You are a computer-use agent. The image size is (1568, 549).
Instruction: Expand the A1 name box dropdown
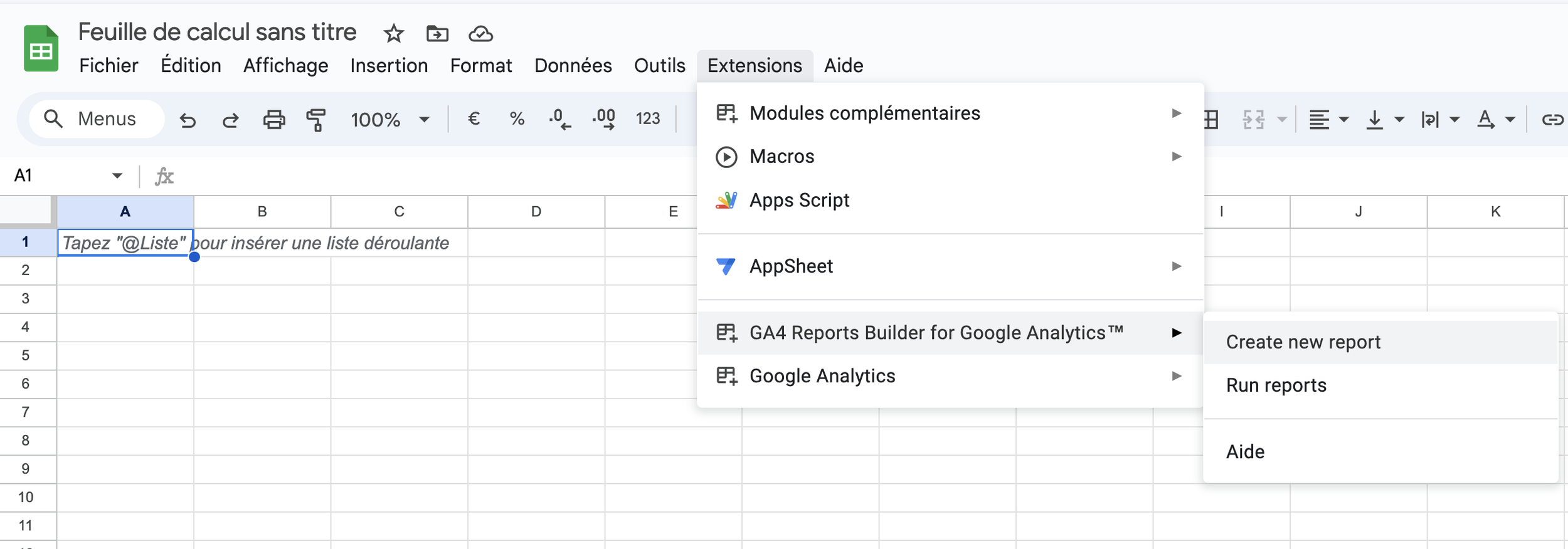[x=117, y=175]
